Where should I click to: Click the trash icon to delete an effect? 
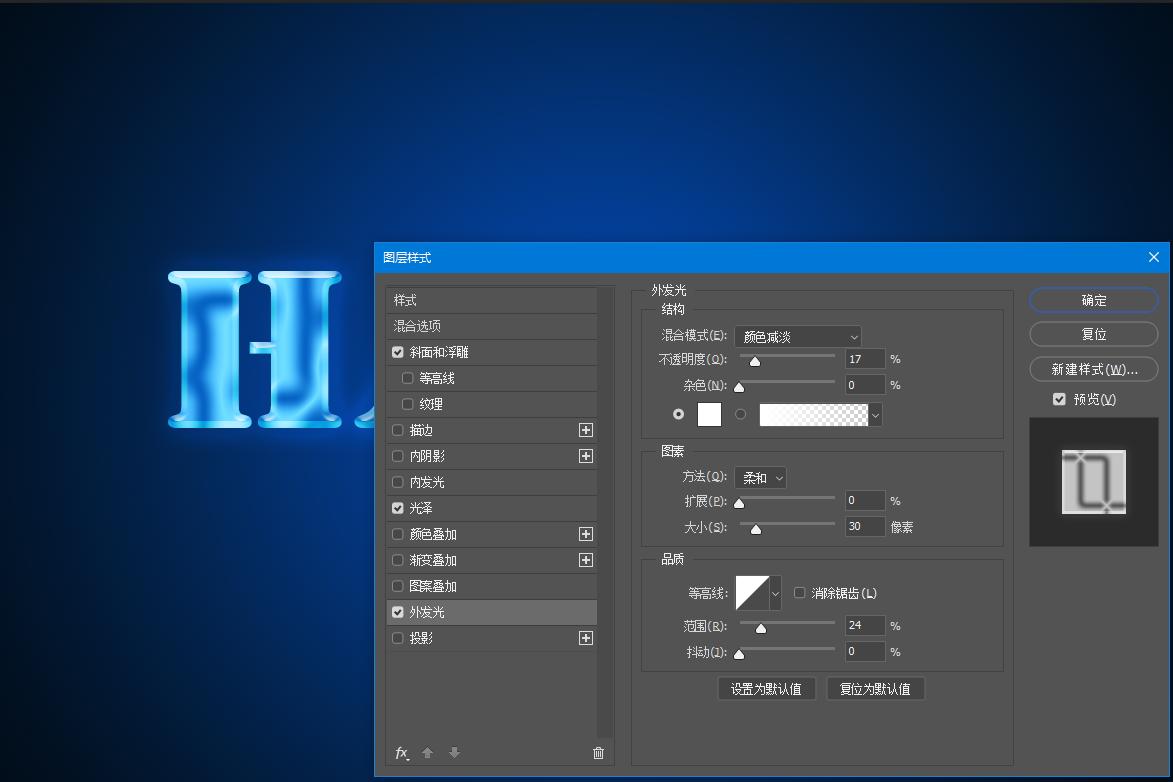pos(598,753)
